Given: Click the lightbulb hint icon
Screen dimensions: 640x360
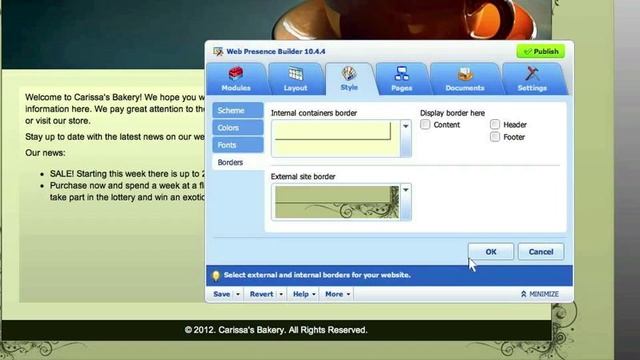Looking at the screenshot, I should [216, 276].
